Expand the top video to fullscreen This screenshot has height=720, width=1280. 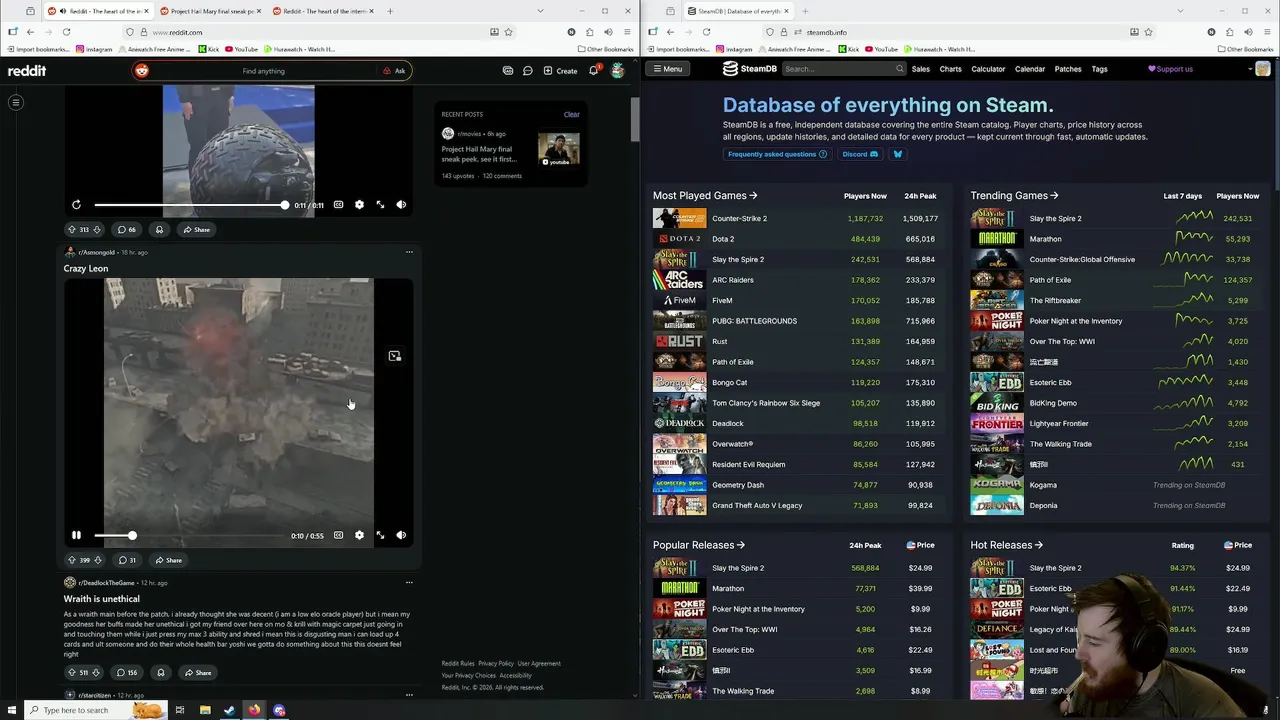click(x=380, y=205)
